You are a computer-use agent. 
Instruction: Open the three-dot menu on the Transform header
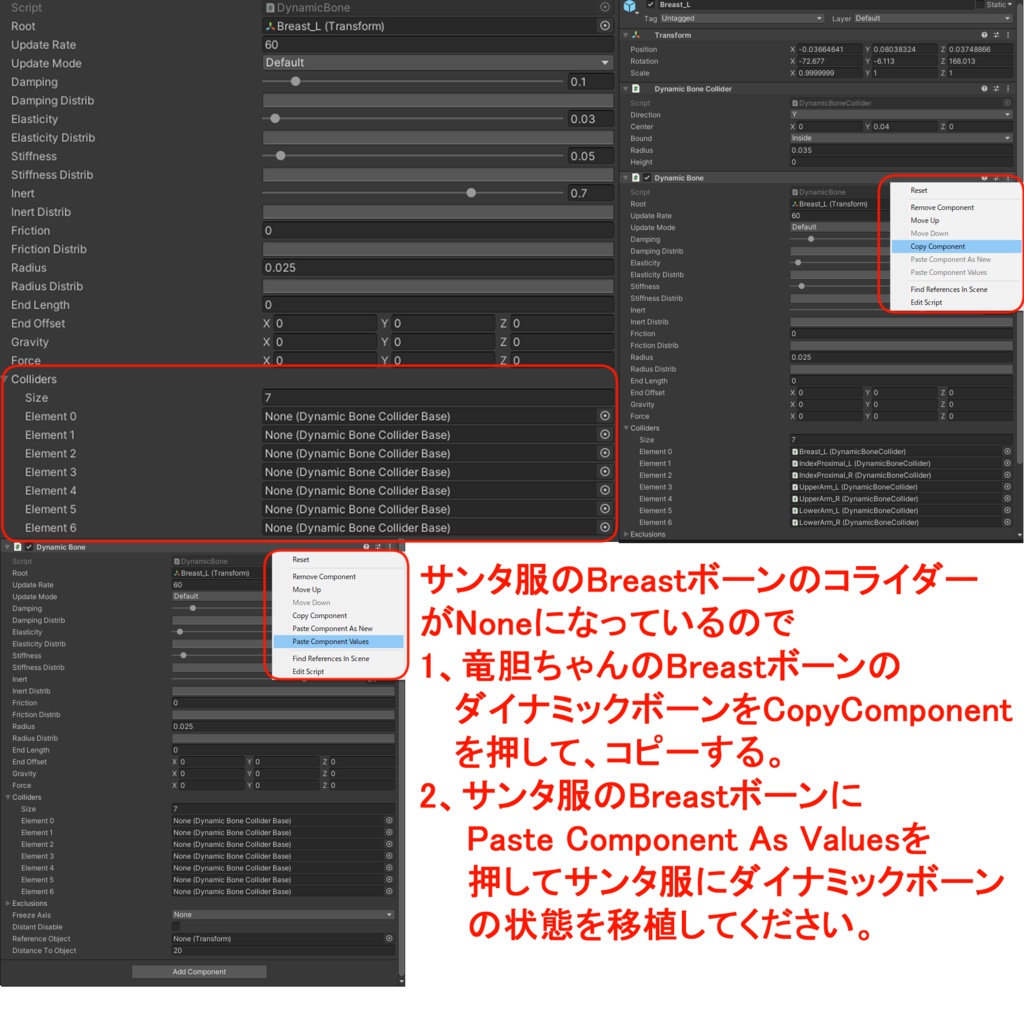(1008, 35)
